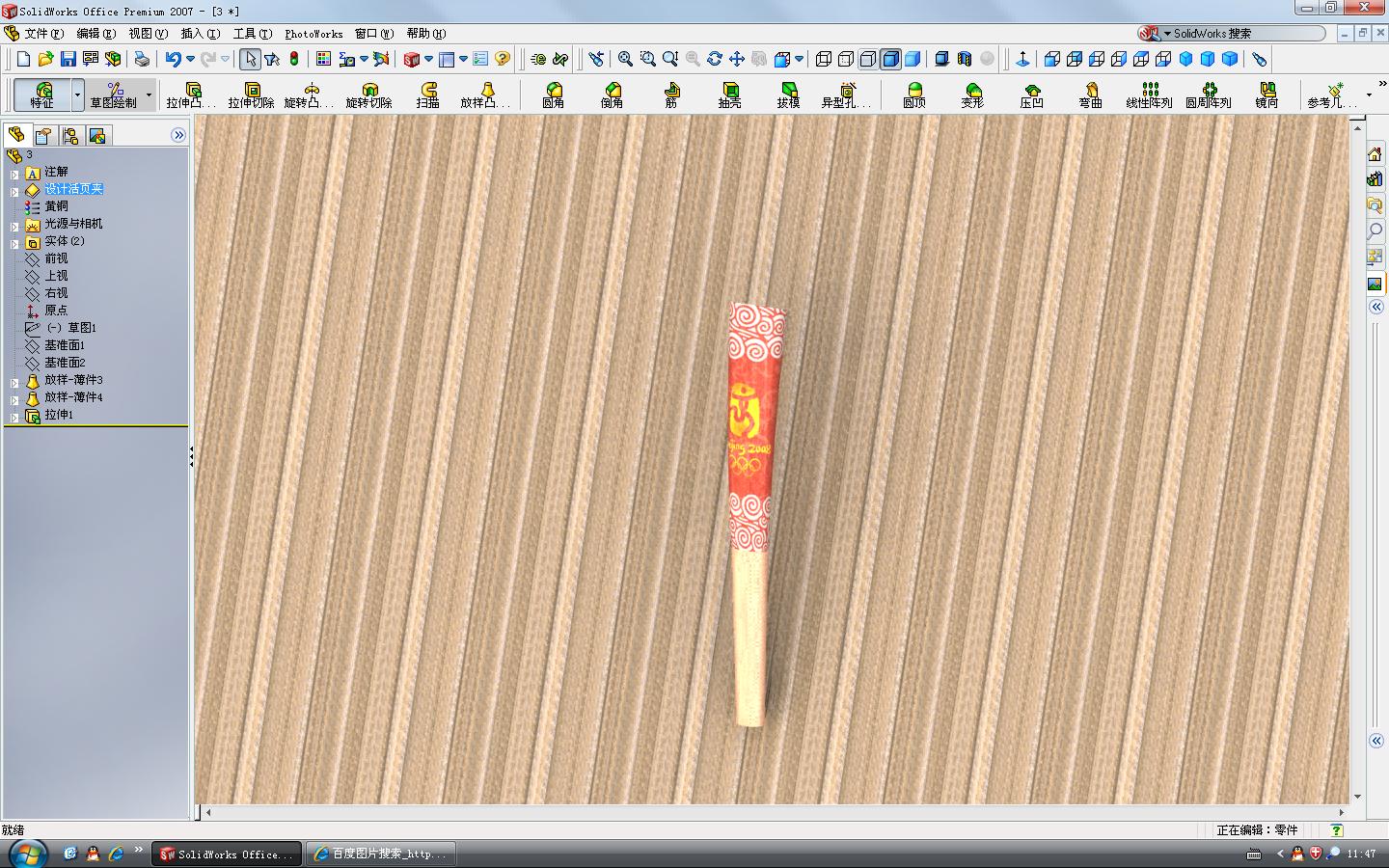Viewport: 1389px width, 868px height.
Task: Click the 圆角 fillet tool
Action: click(554, 95)
